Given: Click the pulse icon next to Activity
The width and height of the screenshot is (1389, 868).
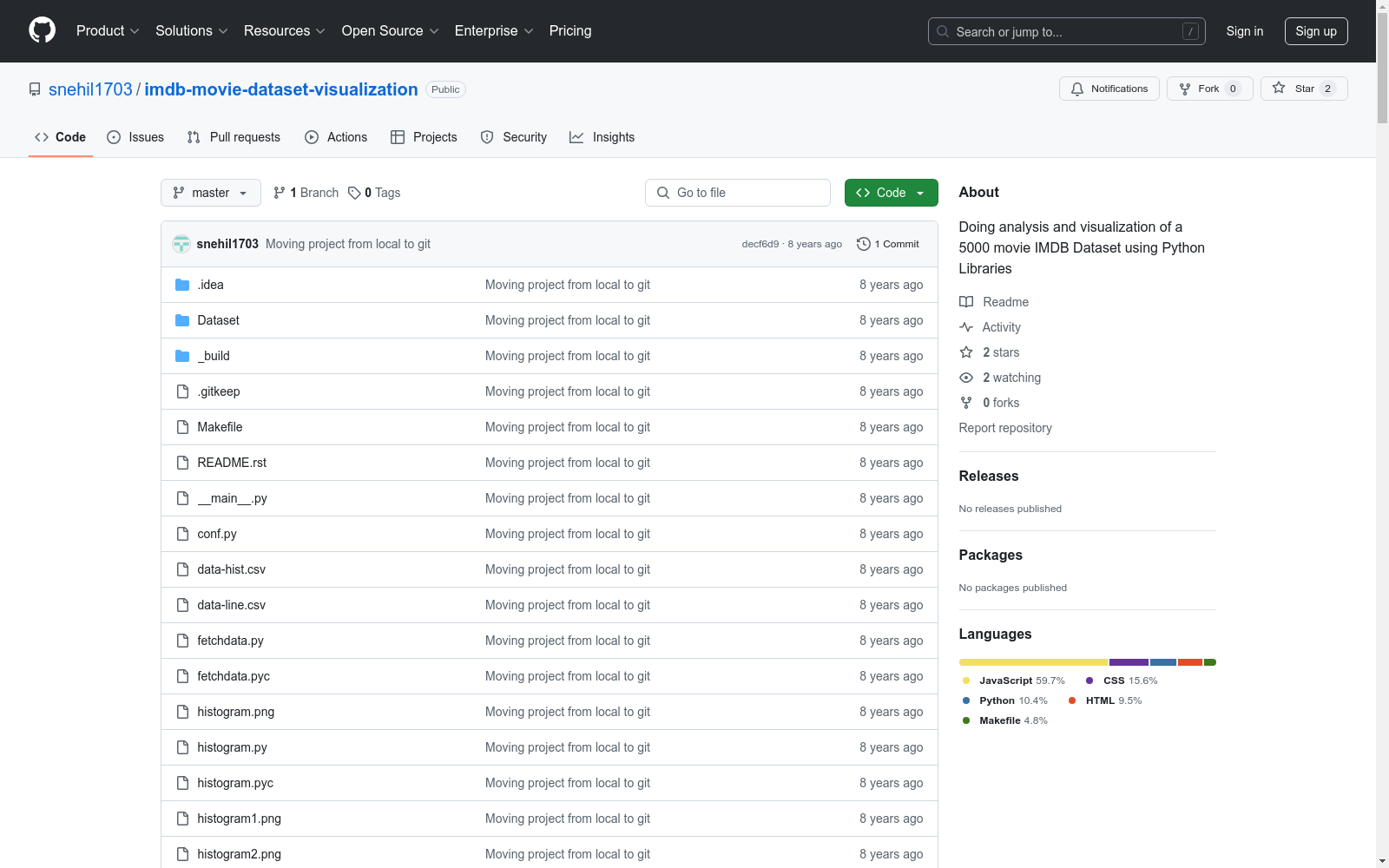Looking at the screenshot, I should tap(966, 327).
